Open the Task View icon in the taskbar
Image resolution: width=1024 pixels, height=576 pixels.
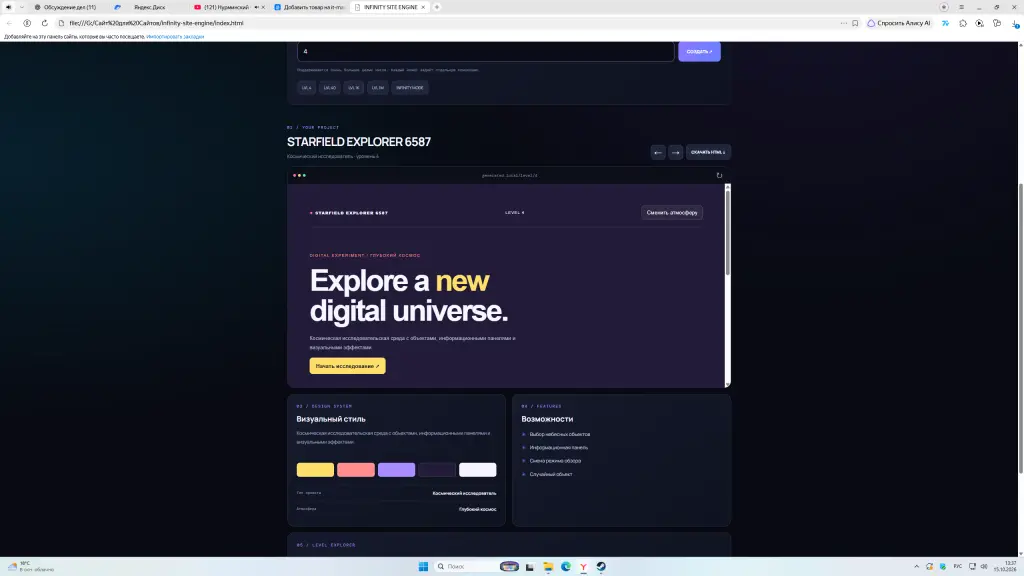(530, 566)
